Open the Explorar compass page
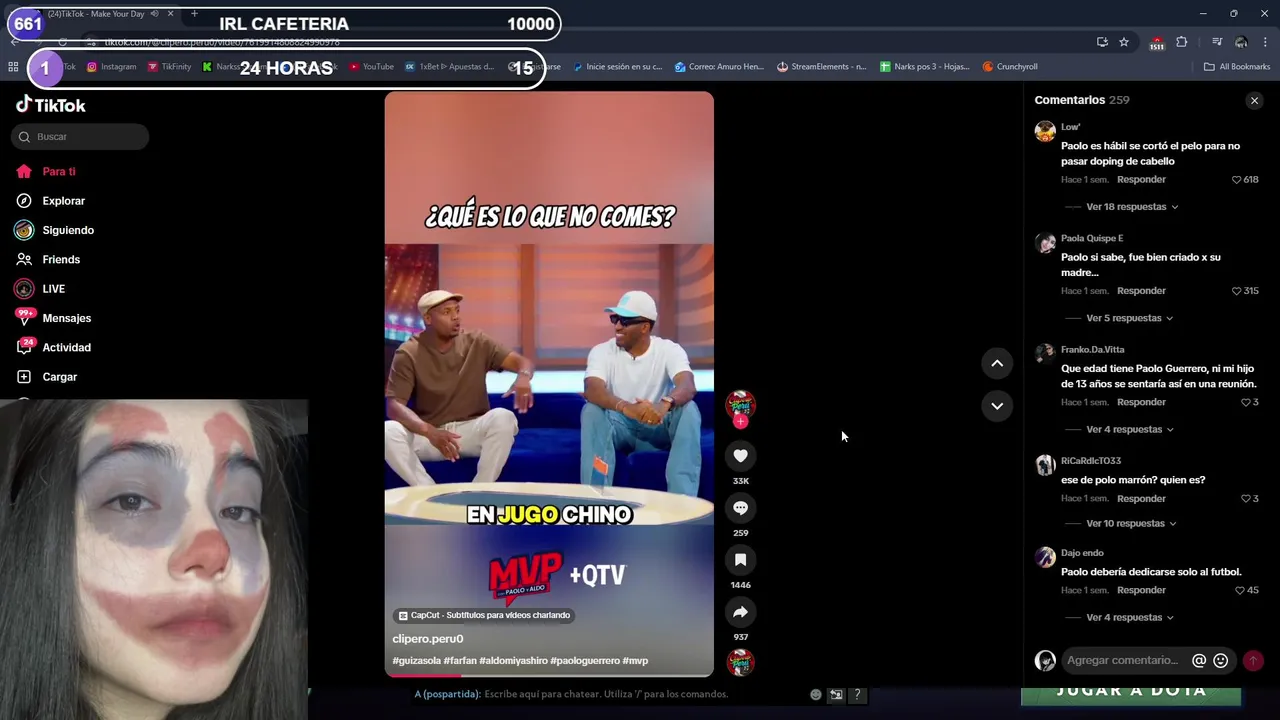Screen dimensions: 1280x720 pos(51,201)
